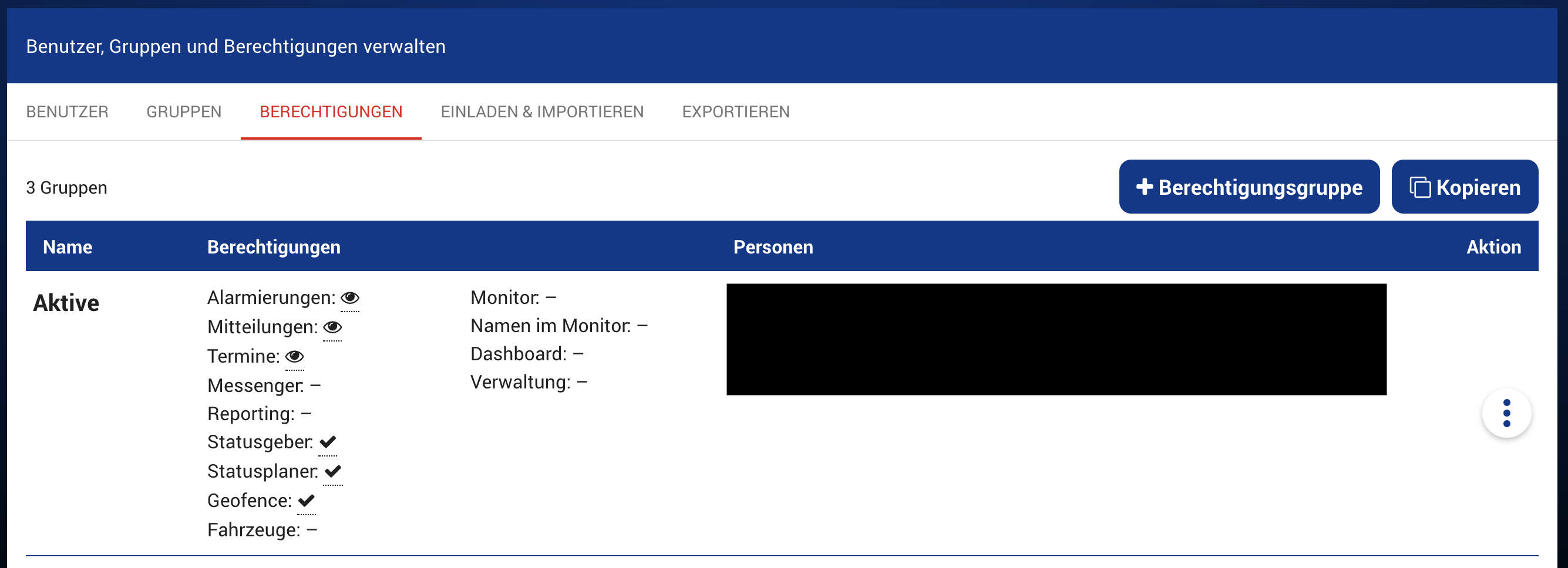The image size is (1568, 568).
Task: Add a new Berechtigungsgruppe
Action: tap(1249, 187)
